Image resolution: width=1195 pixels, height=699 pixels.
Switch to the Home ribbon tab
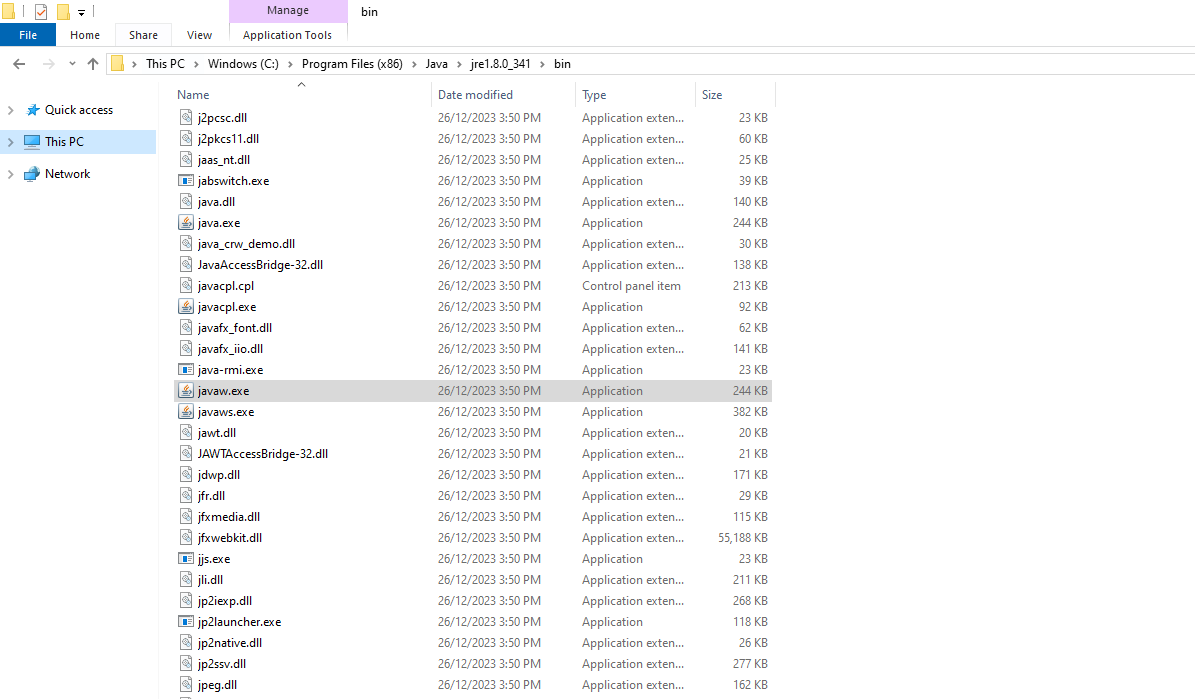click(85, 35)
